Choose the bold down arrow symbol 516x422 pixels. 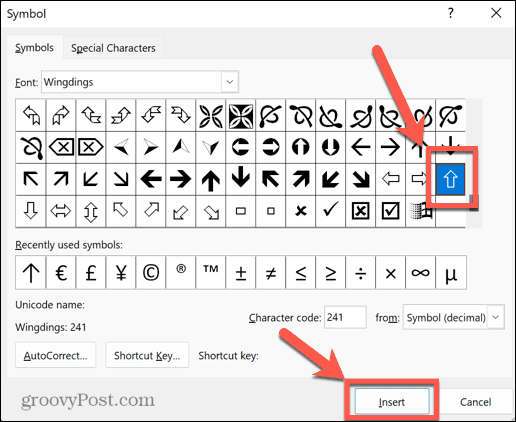pyautogui.click(x=240, y=179)
